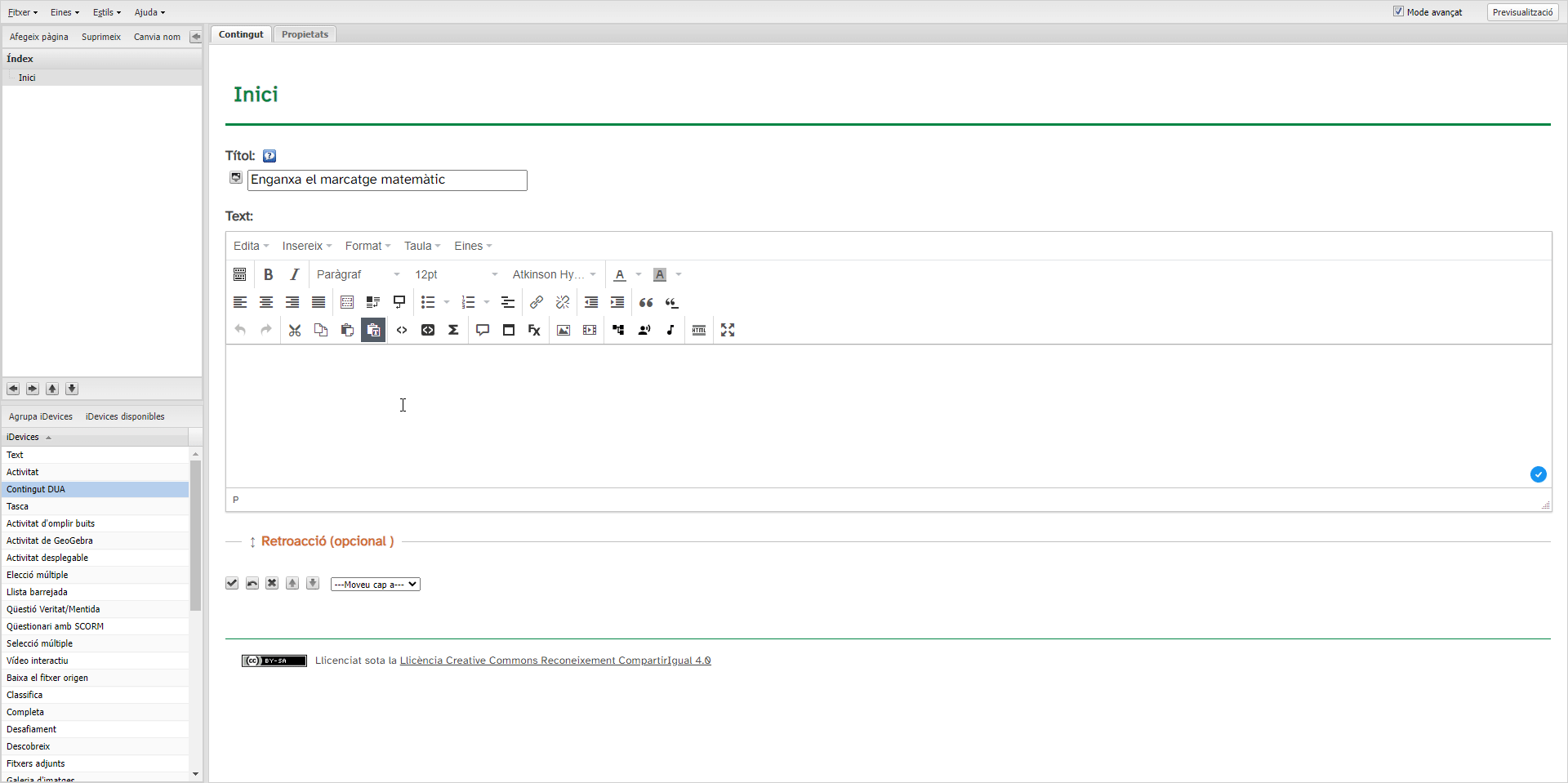Open the Paràgraf format dropdown
This screenshot has height=783, width=1568.
tap(358, 274)
